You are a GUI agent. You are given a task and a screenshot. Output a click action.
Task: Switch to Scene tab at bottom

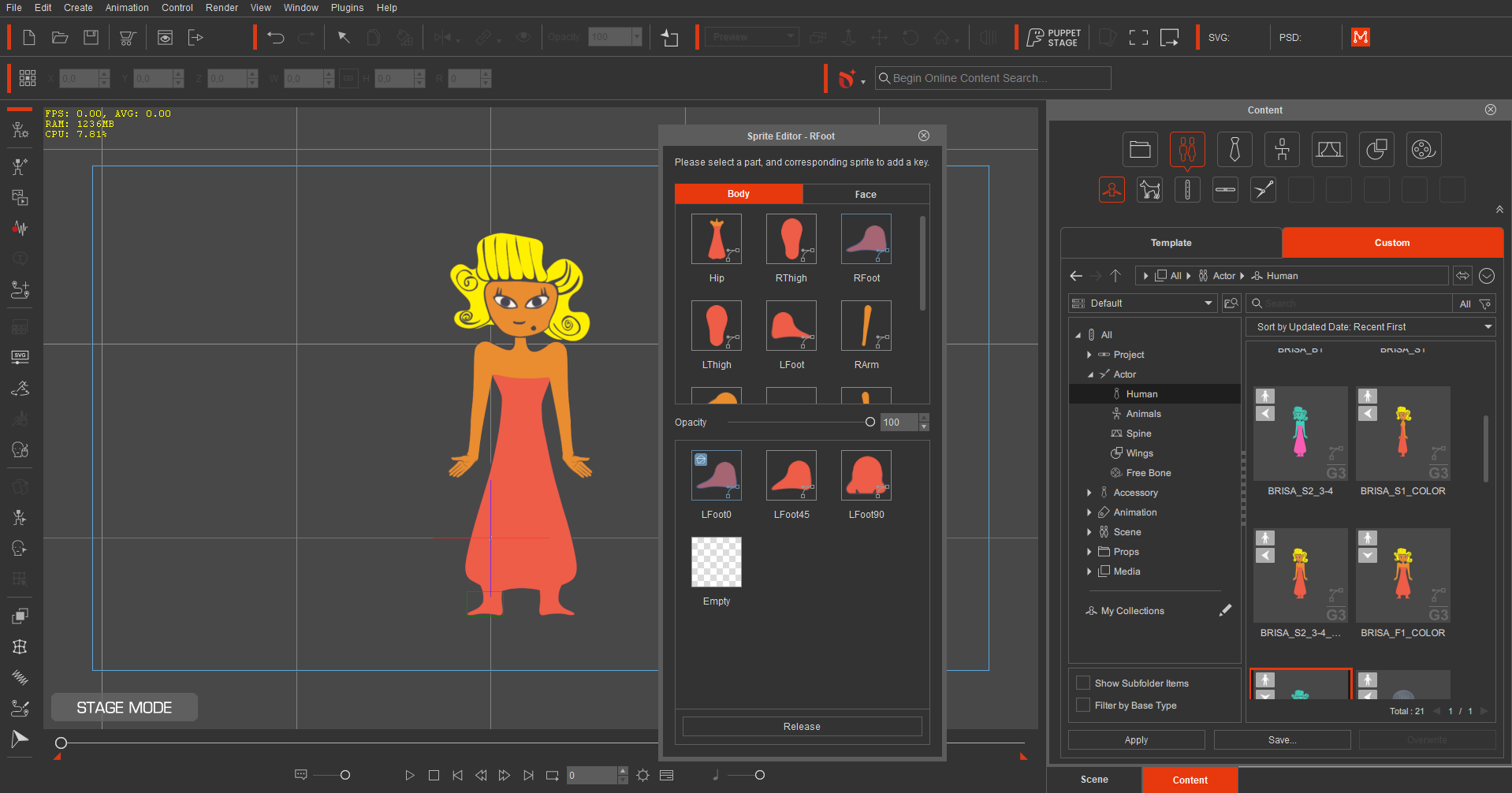(1094, 780)
